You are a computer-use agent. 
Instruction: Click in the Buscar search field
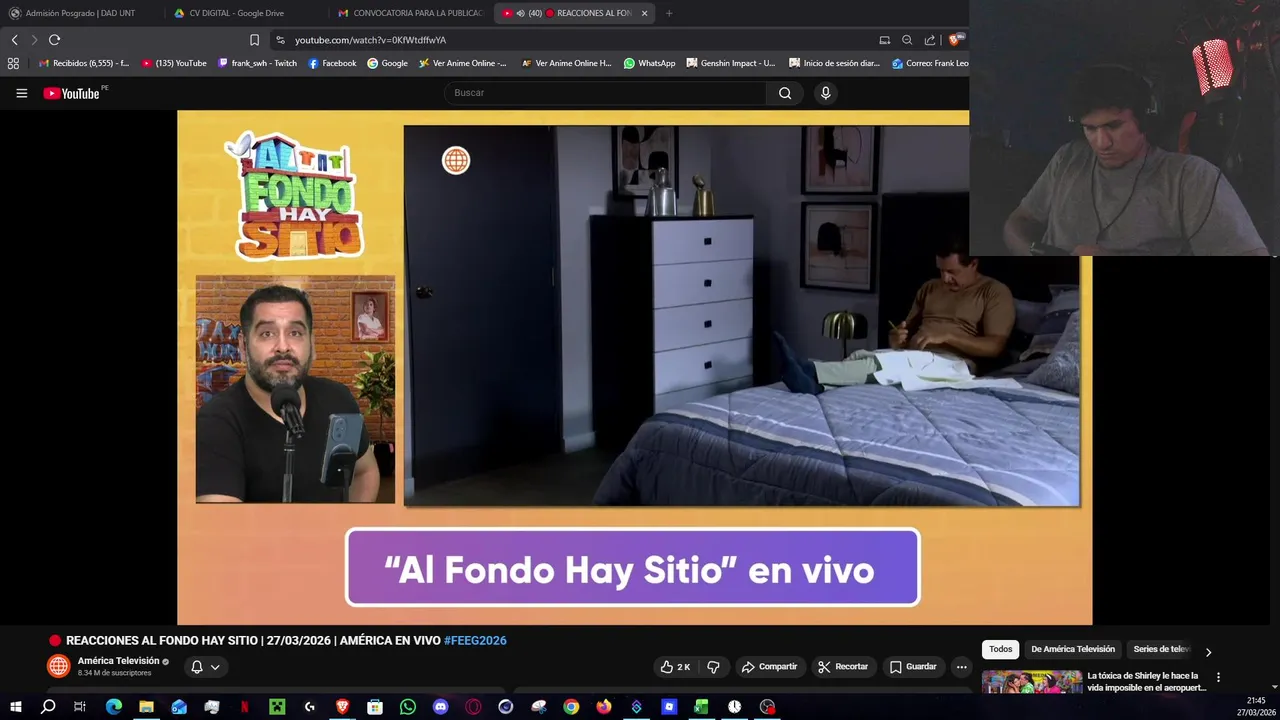(x=606, y=93)
